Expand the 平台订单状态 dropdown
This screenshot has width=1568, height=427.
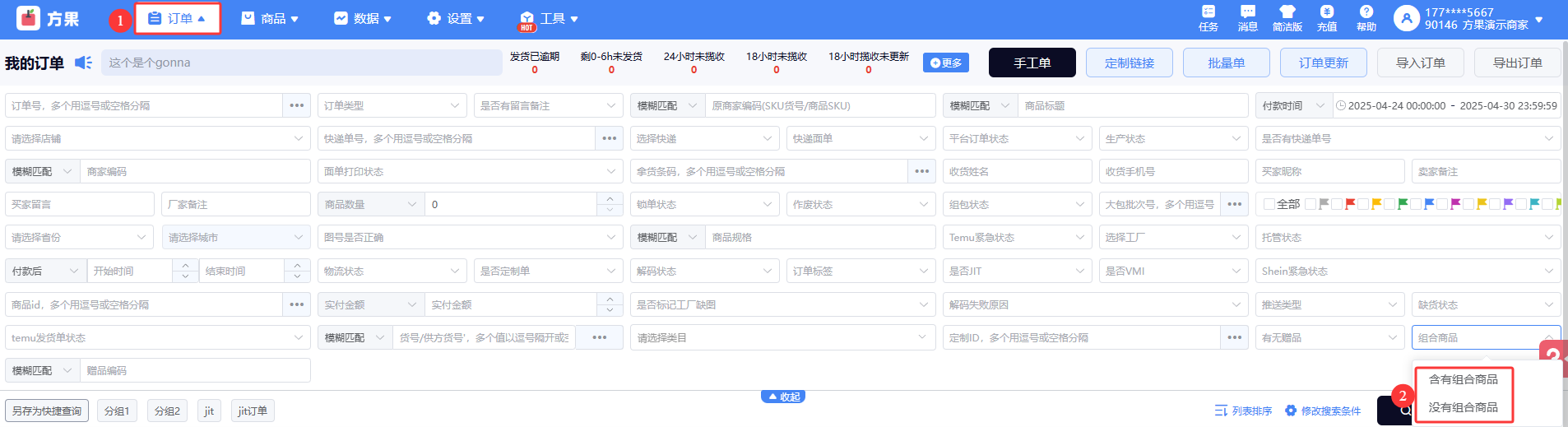1017,138
